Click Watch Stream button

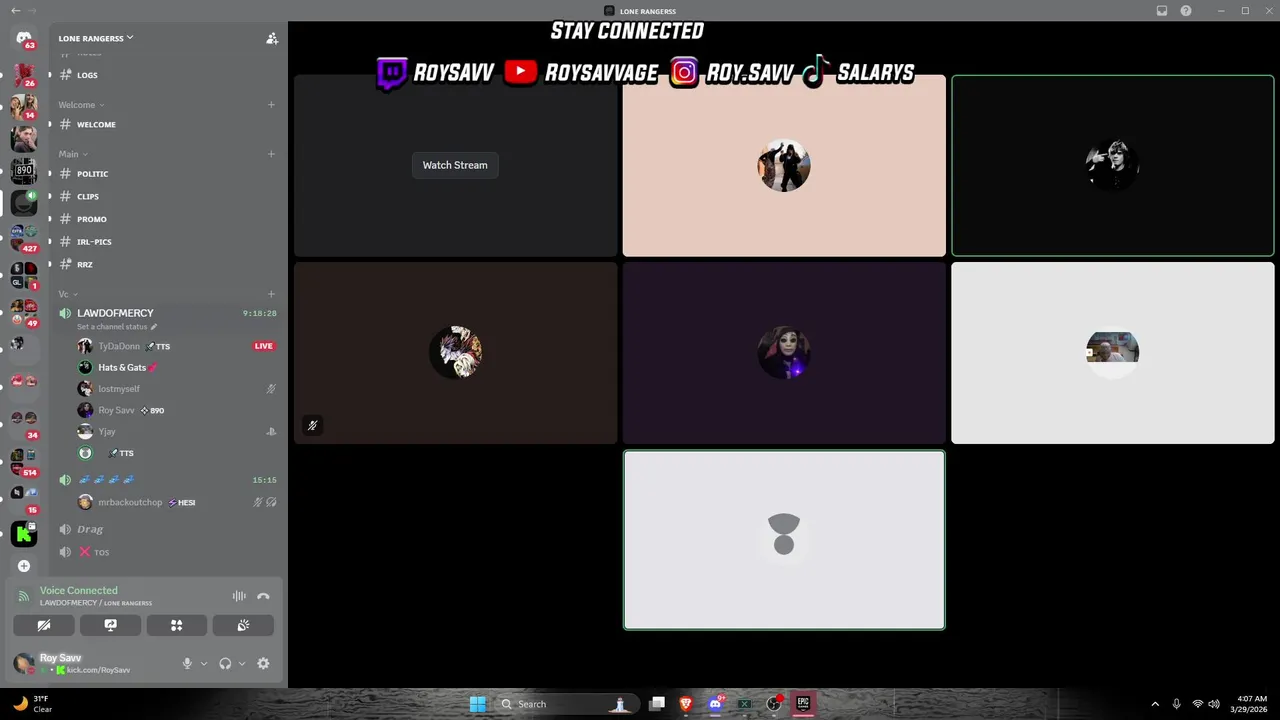tap(455, 165)
